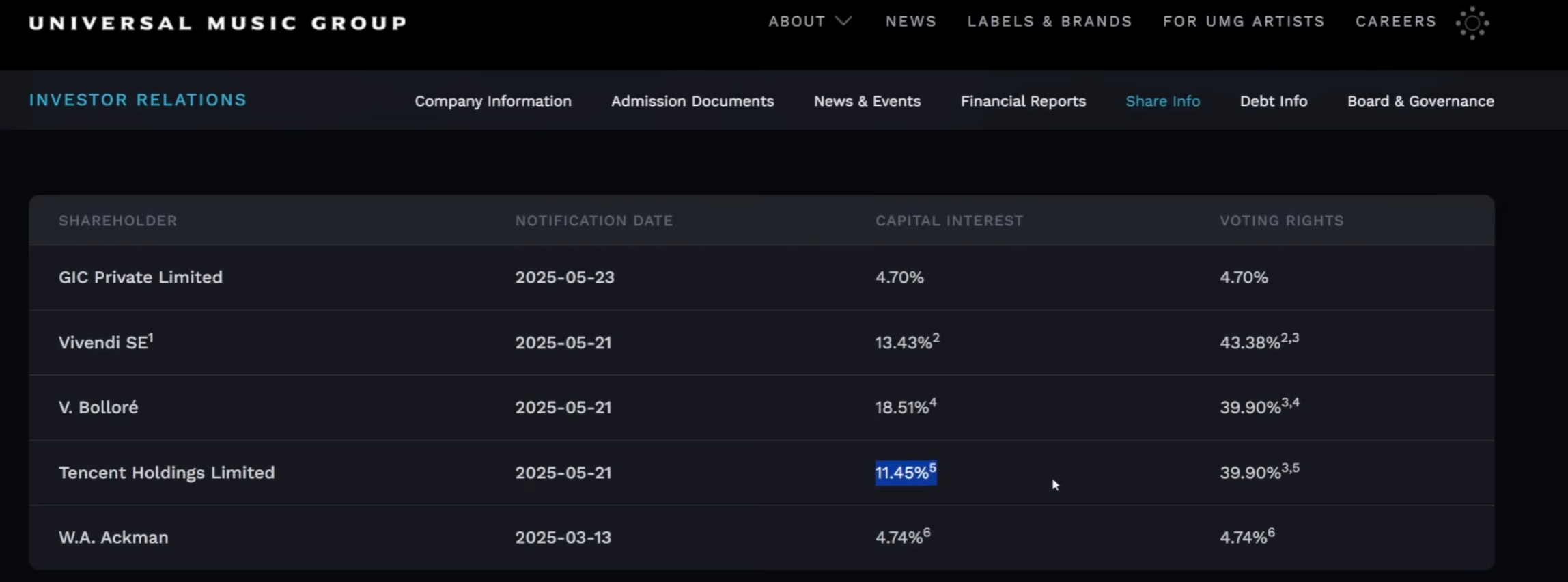The height and width of the screenshot is (582, 1568).
Task: Click W.A. Ackman's 4.74% capital interest
Action: click(x=903, y=536)
